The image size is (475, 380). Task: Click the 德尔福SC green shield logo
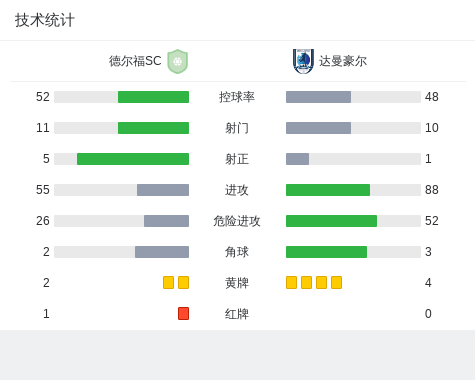click(x=178, y=61)
